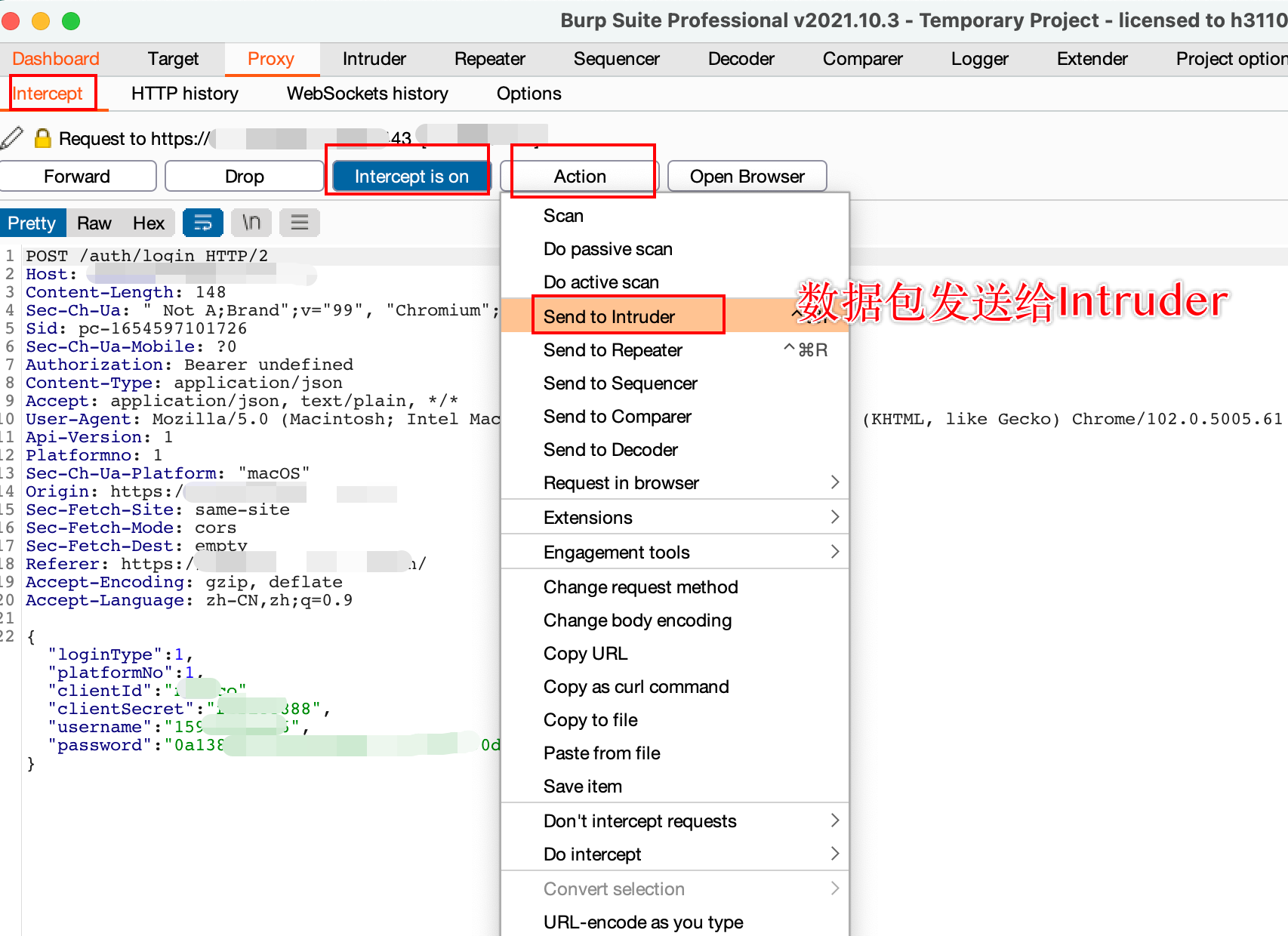Choose Do active scan
Image resolution: width=1288 pixels, height=936 pixels.
(x=675, y=282)
